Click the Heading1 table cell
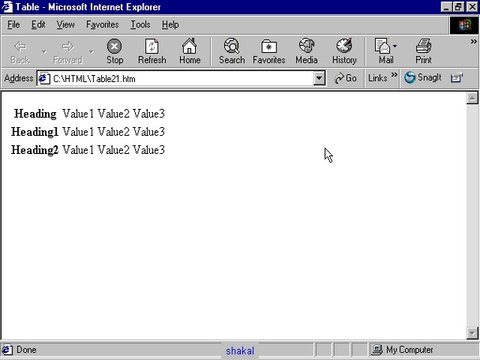The image size is (480, 360). coord(35,132)
